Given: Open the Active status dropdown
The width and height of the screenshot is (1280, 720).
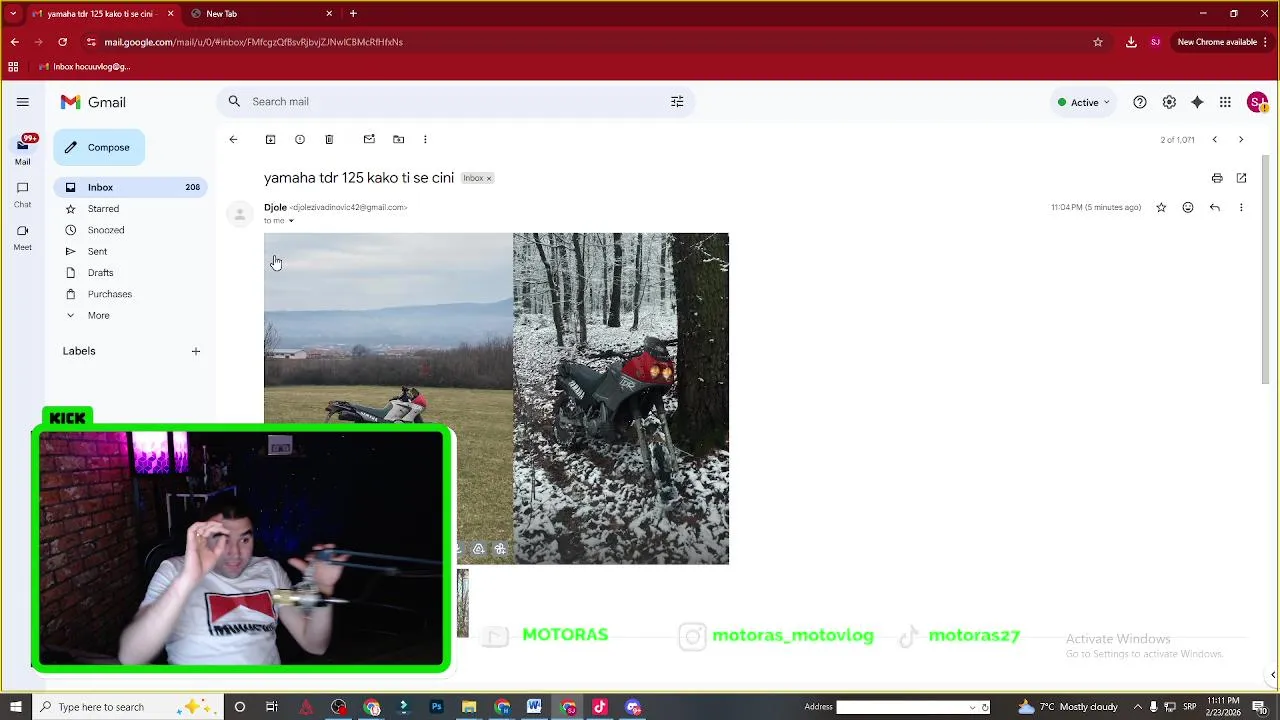Looking at the screenshot, I should (1084, 102).
